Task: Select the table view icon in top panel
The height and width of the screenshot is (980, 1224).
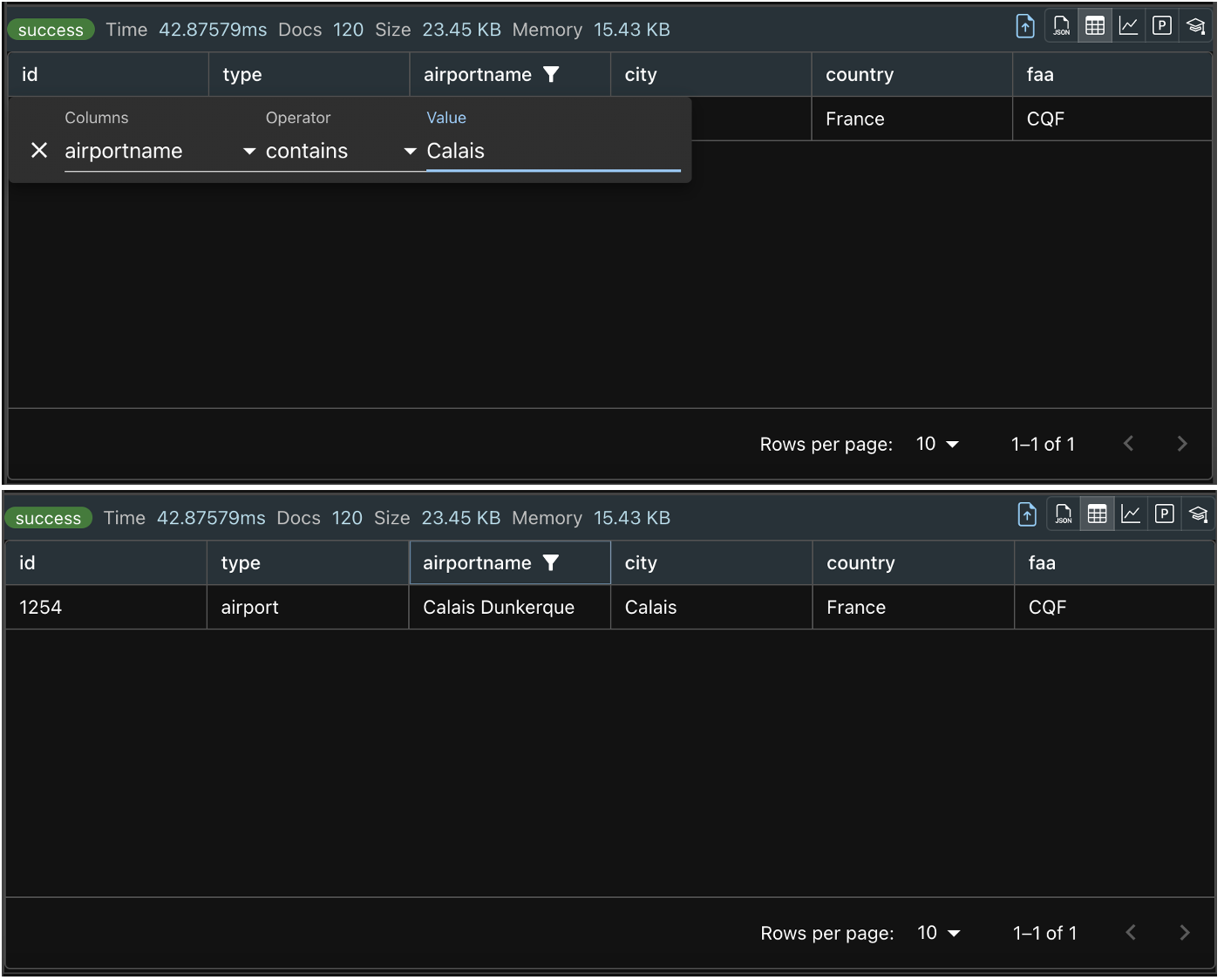Action: point(1095,26)
